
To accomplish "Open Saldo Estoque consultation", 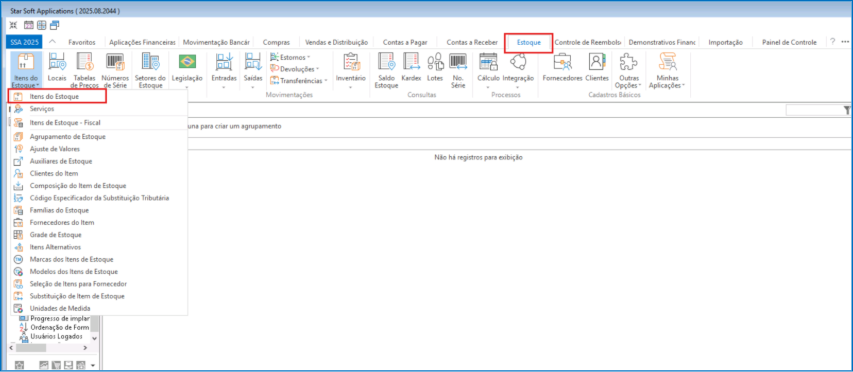I will pyautogui.click(x=386, y=69).
